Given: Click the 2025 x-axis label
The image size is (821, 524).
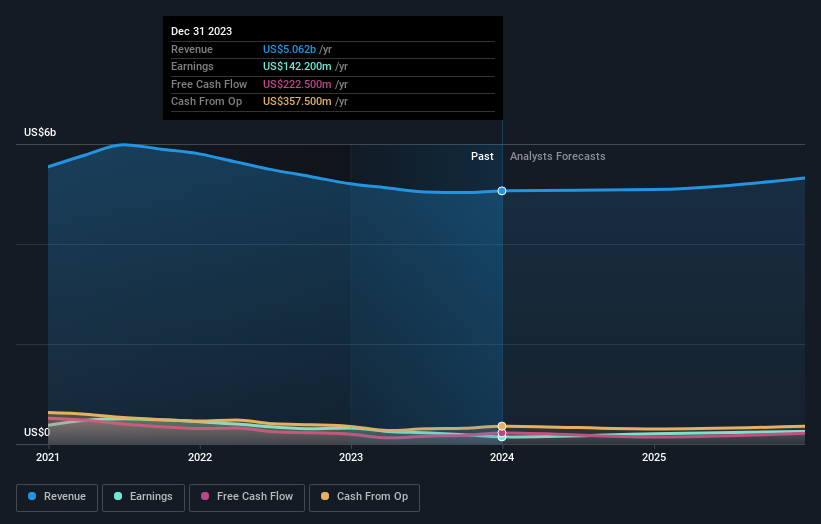Looking at the screenshot, I should coord(654,458).
